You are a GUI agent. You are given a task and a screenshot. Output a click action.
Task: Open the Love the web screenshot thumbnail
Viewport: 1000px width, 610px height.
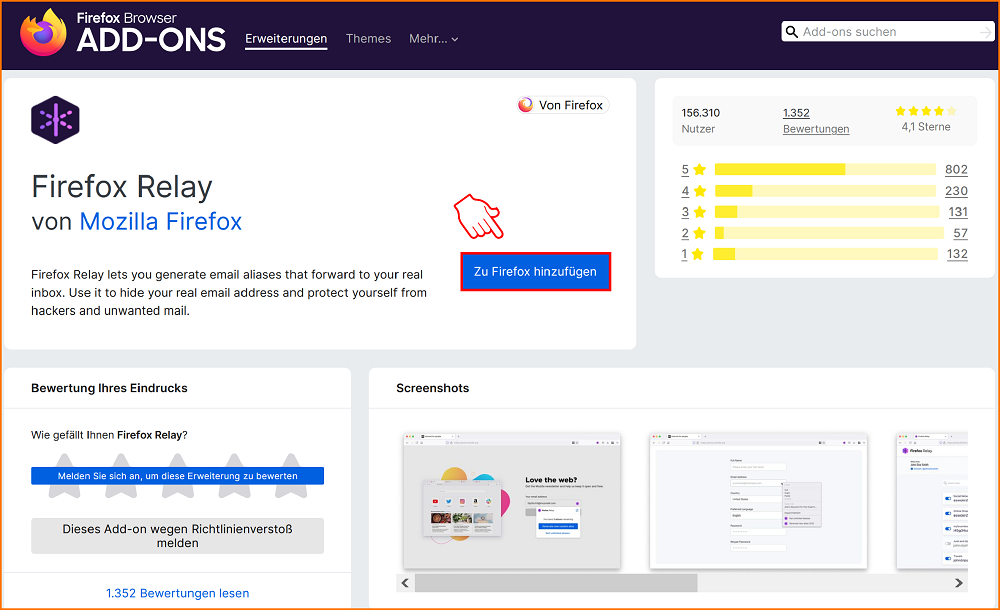point(511,501)
